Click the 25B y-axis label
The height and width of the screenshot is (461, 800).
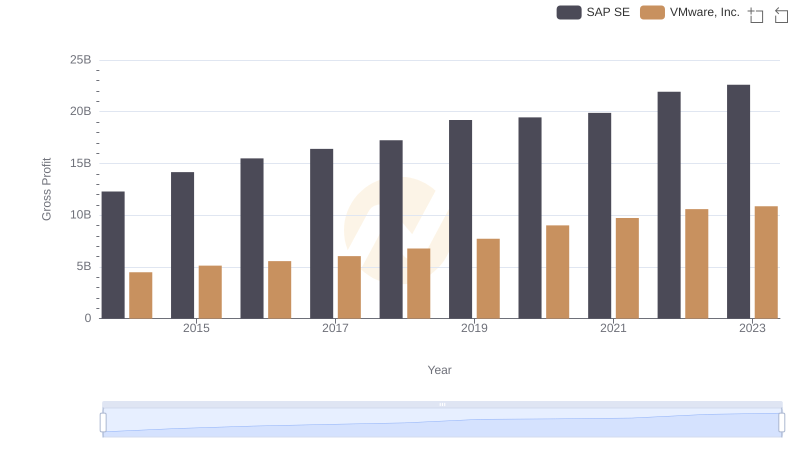(x=81, y=60)
